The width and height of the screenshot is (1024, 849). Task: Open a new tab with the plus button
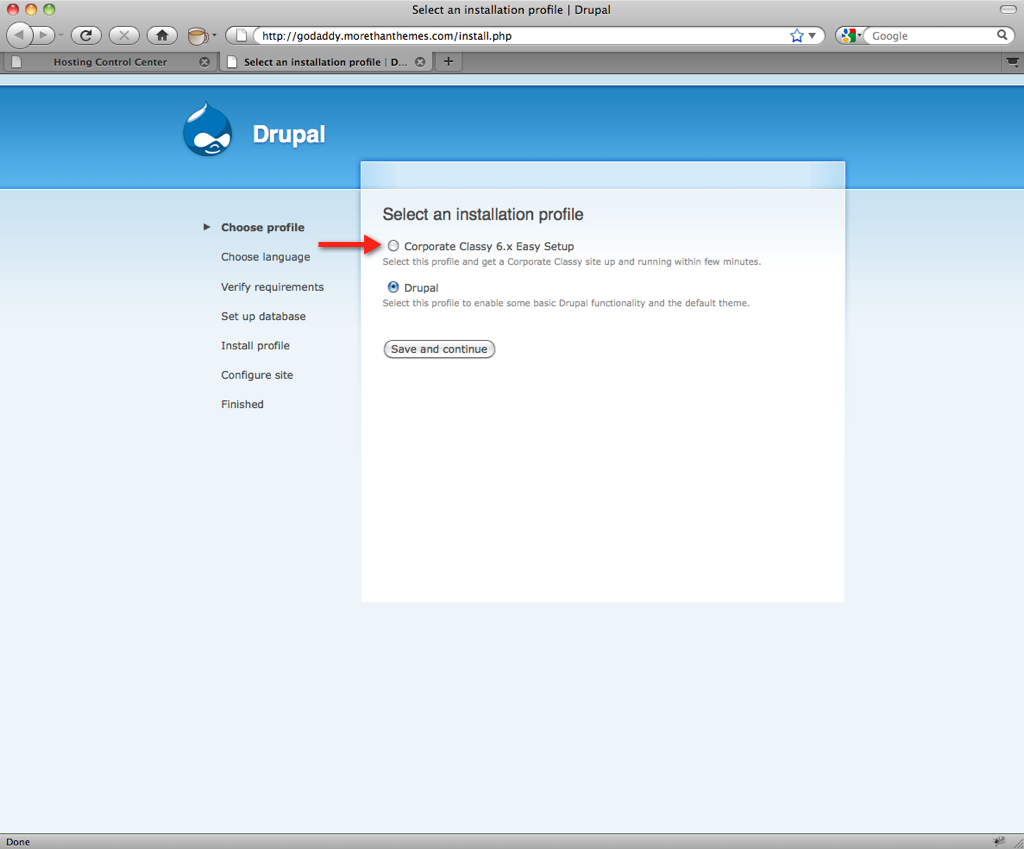[x=449, y=61]
